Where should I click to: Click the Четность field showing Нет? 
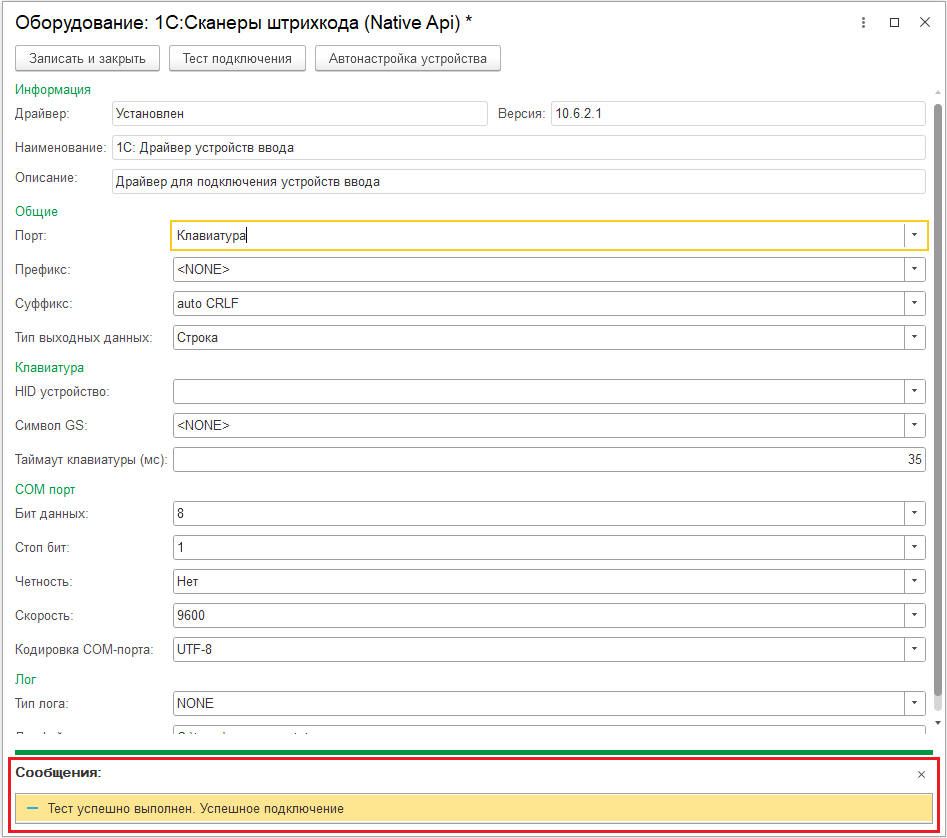point(539,581)
